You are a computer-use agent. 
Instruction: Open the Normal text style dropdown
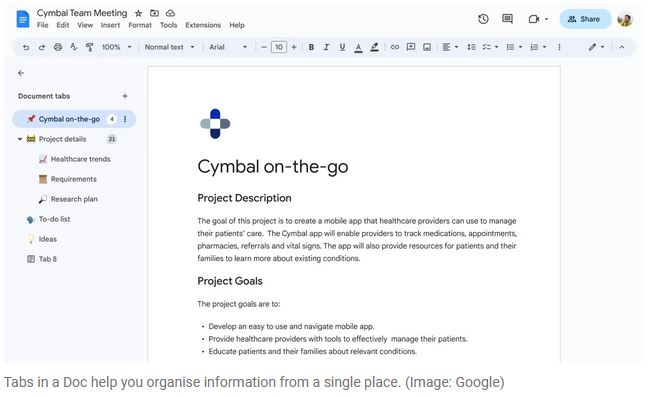coord(170,47)
